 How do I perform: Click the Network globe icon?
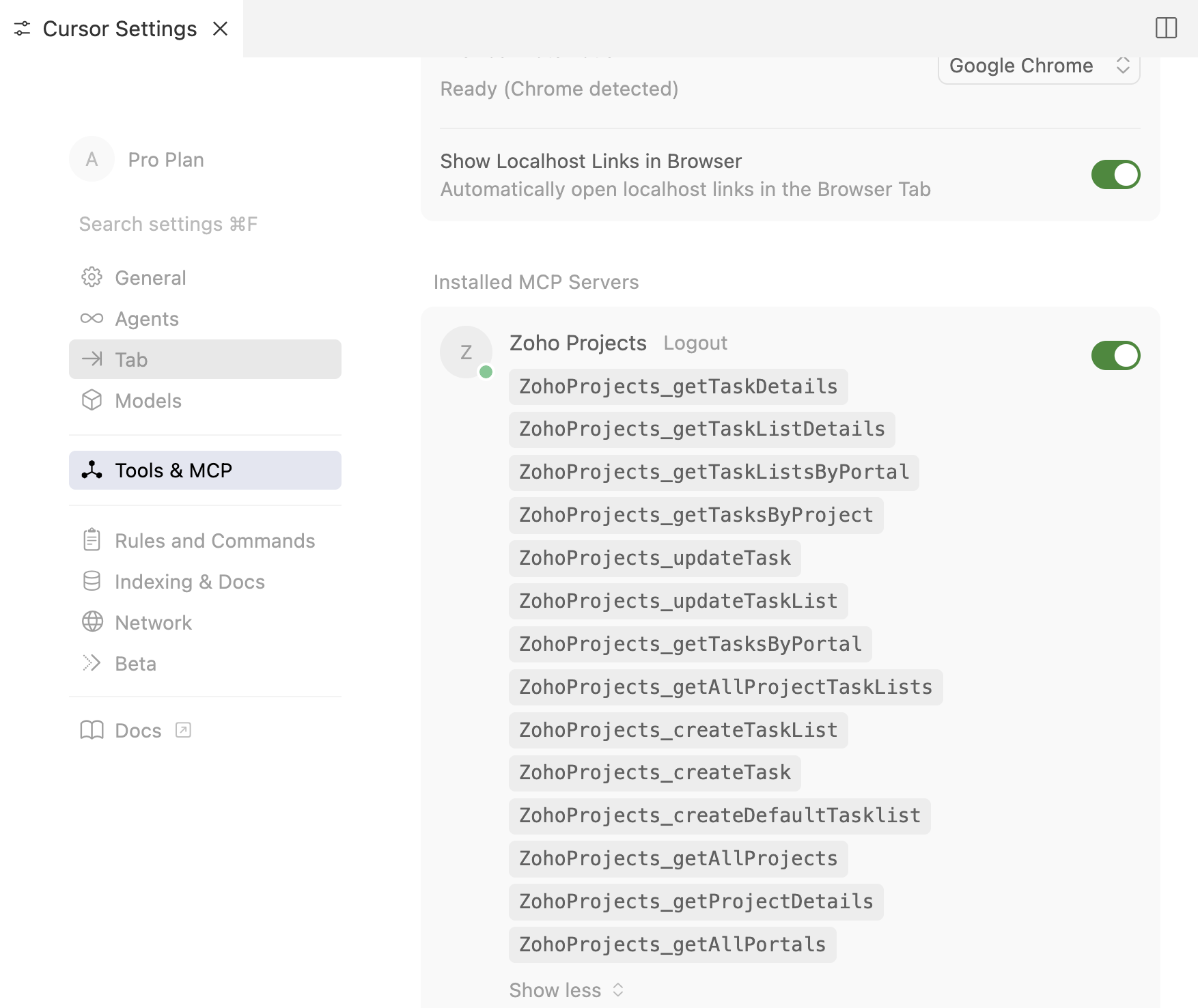pyautogui.click(x=92, y=622)
